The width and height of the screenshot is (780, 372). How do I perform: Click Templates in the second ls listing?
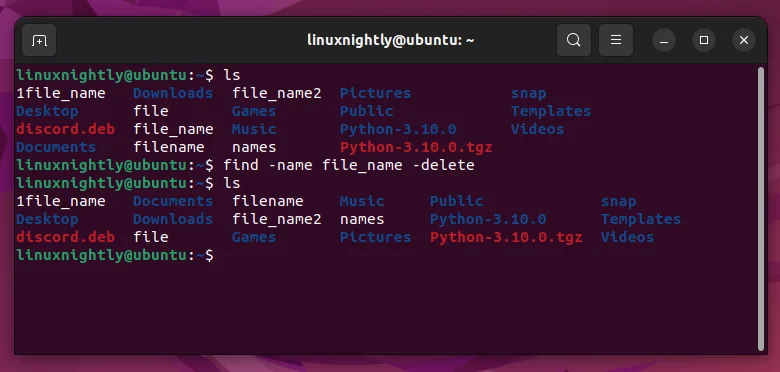pyautogui.click(x=641, y=219)
